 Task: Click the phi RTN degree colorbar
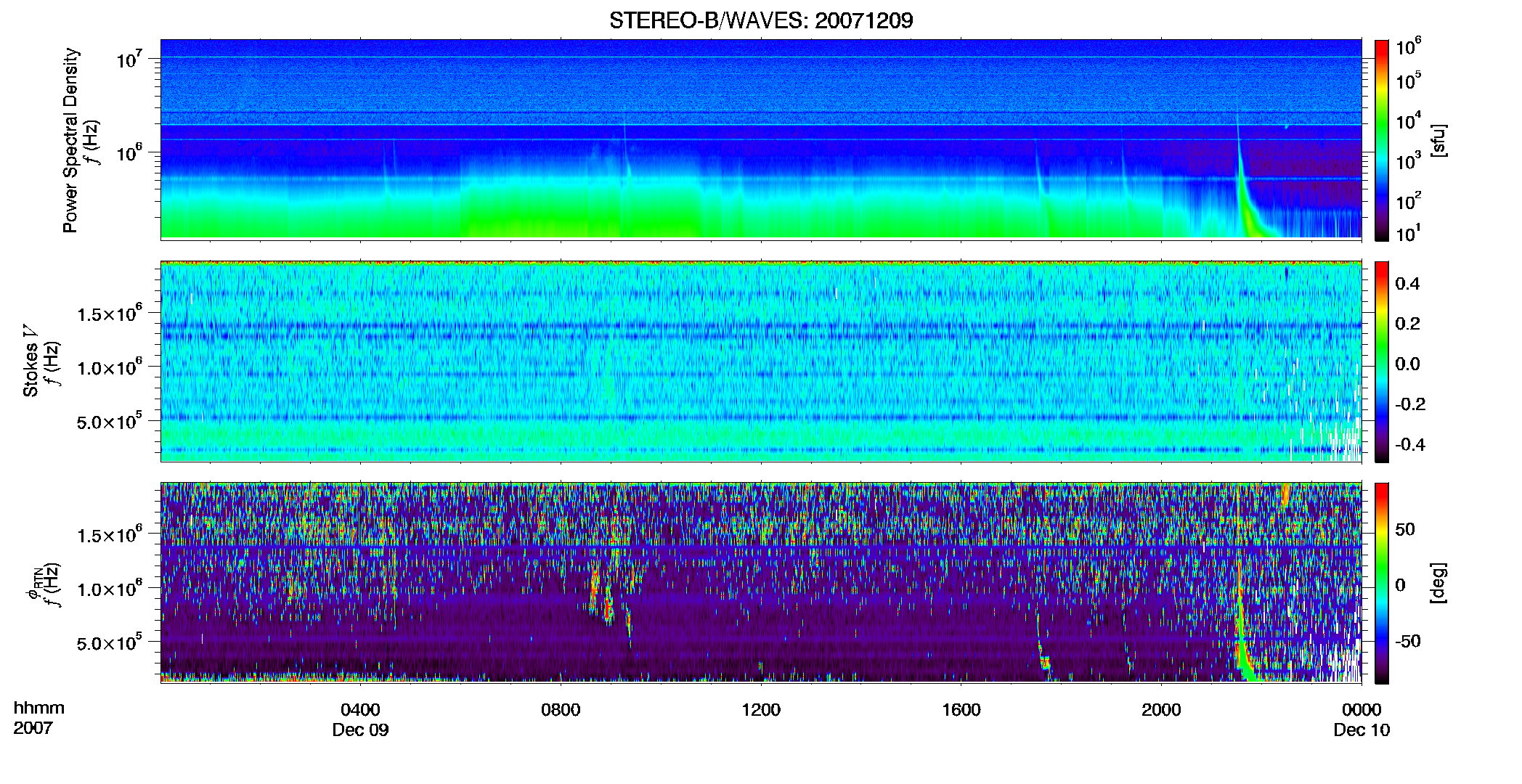click(x=1382, y=583)
